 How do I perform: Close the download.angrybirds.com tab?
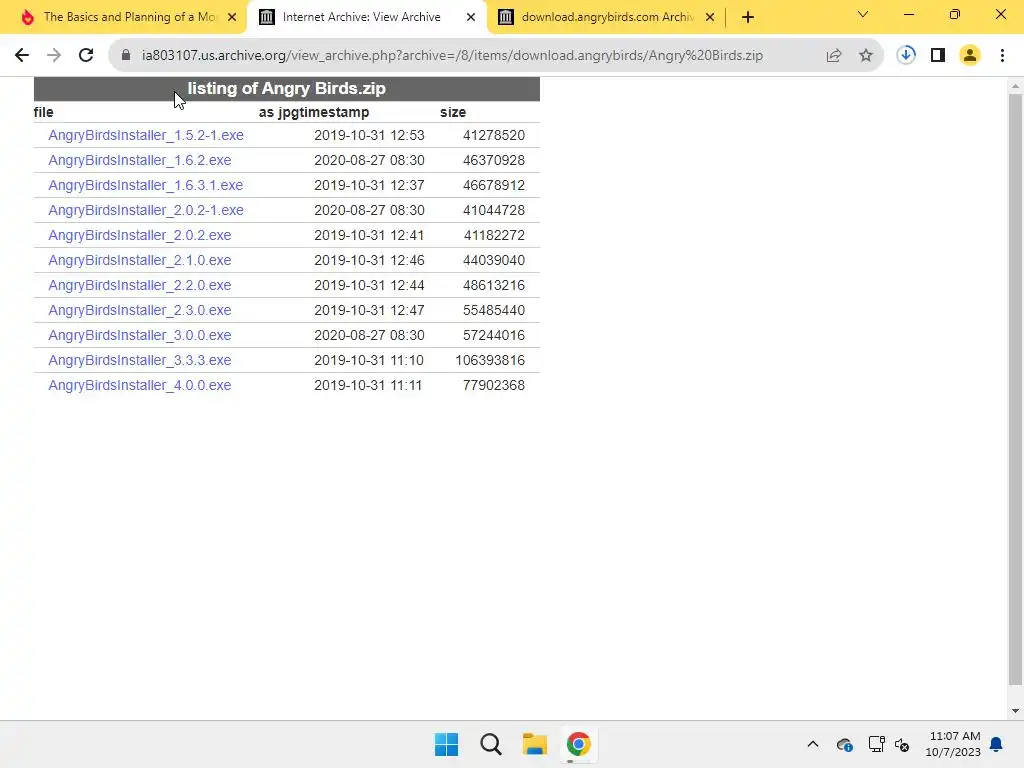pyautogui.click(x=710, y=17)
